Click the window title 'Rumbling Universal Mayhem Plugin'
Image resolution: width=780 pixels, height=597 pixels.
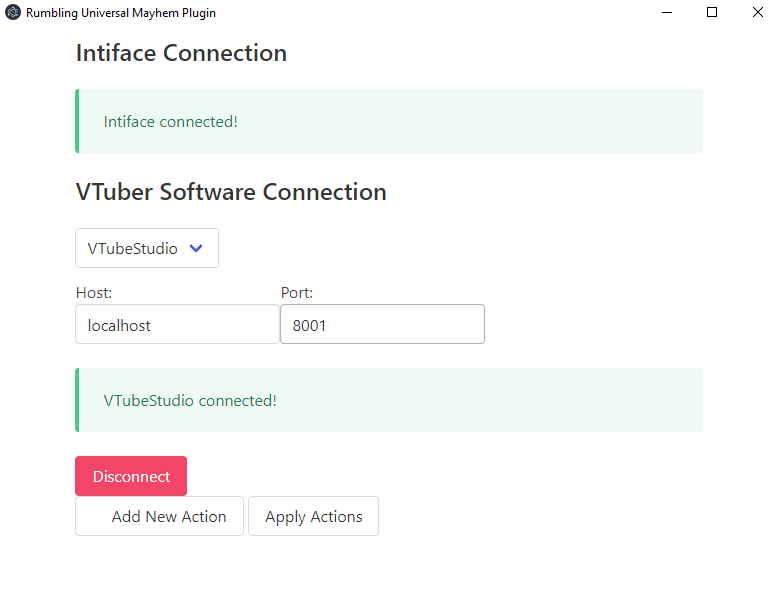pyautogui.click(x=121, y=12)
